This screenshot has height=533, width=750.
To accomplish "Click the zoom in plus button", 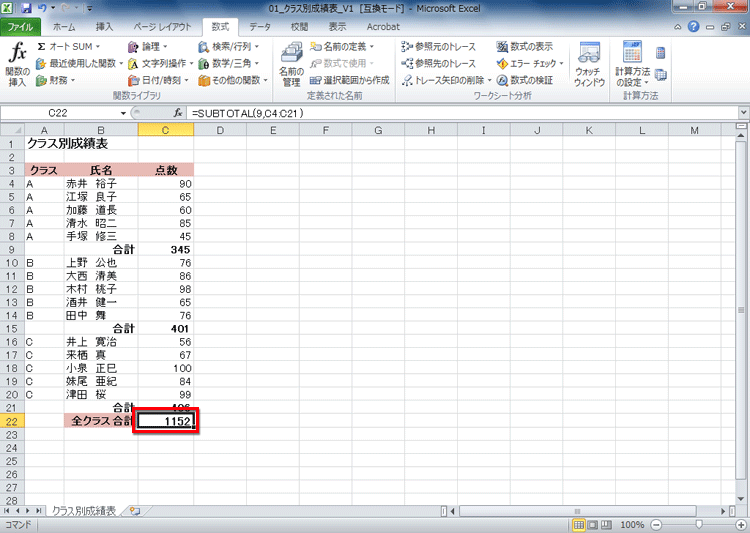I will click(x=741, y=525).
